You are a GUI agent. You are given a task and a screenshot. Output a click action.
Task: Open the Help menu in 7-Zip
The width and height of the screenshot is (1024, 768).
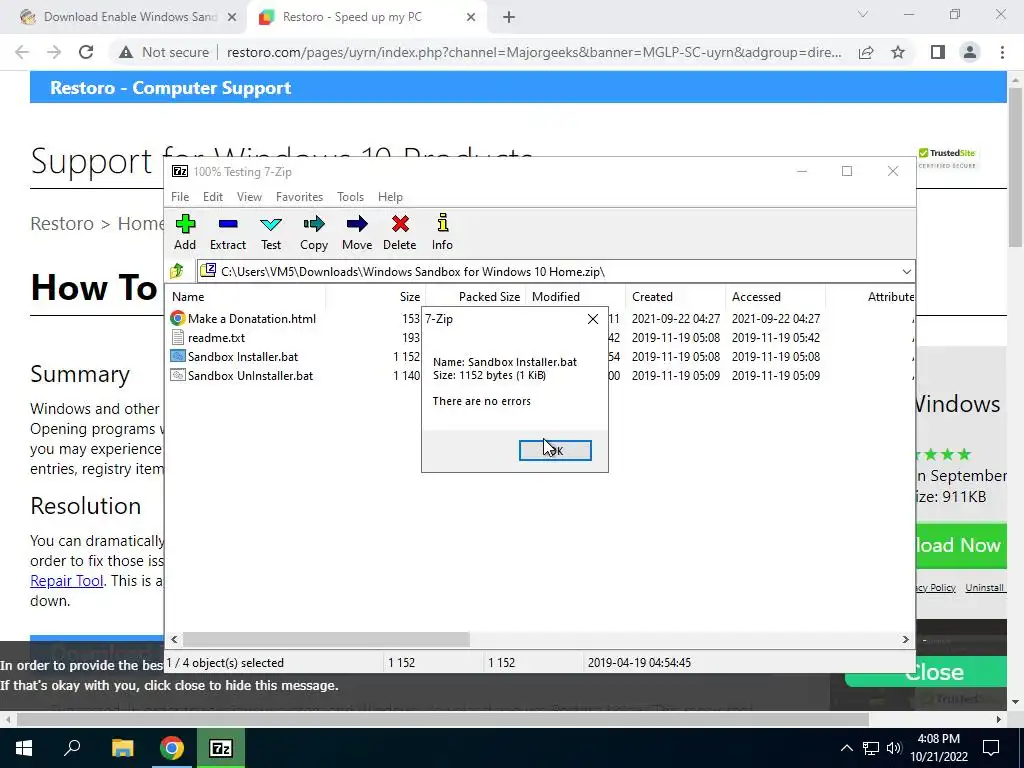point(391,197)
